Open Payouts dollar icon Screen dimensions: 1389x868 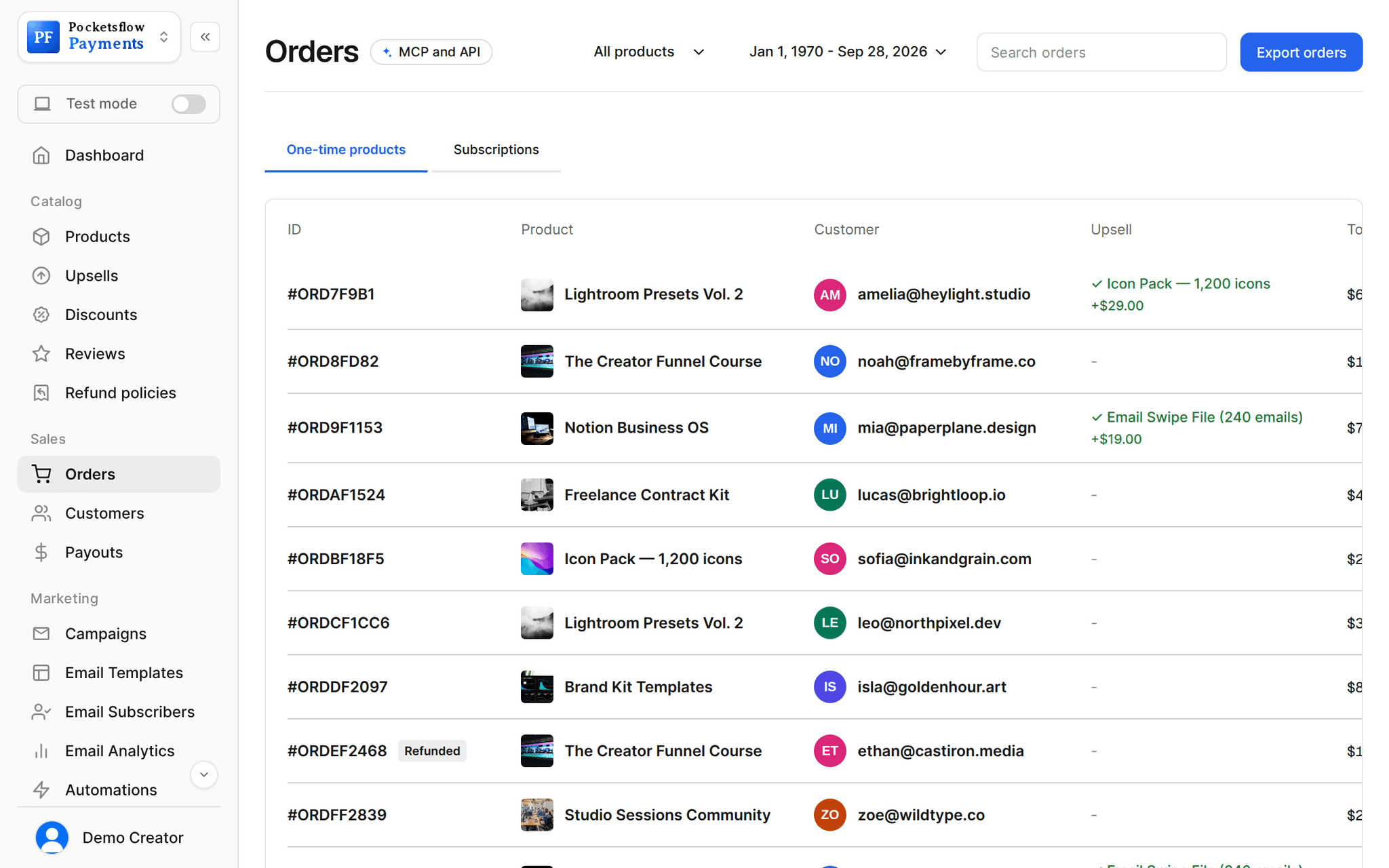[41, 552]
